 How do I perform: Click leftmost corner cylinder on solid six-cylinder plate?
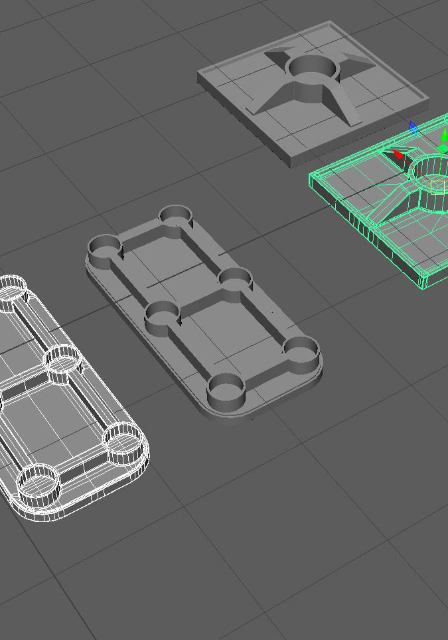105,249
